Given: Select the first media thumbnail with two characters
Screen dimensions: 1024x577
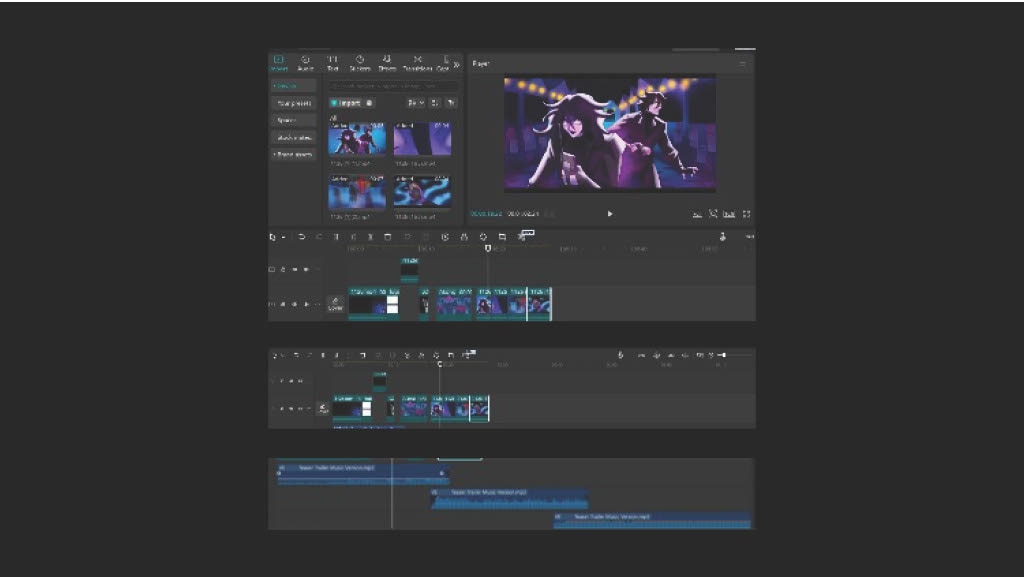Looking at the screenshot, I should click(x=357, y=138).
